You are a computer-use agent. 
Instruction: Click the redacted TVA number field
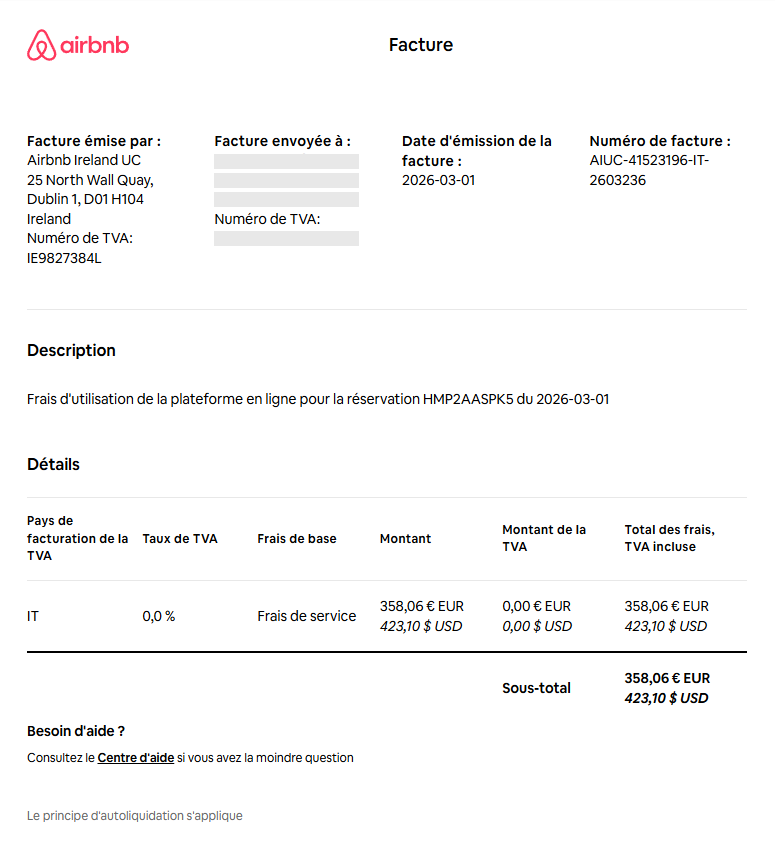coord(286,238)
